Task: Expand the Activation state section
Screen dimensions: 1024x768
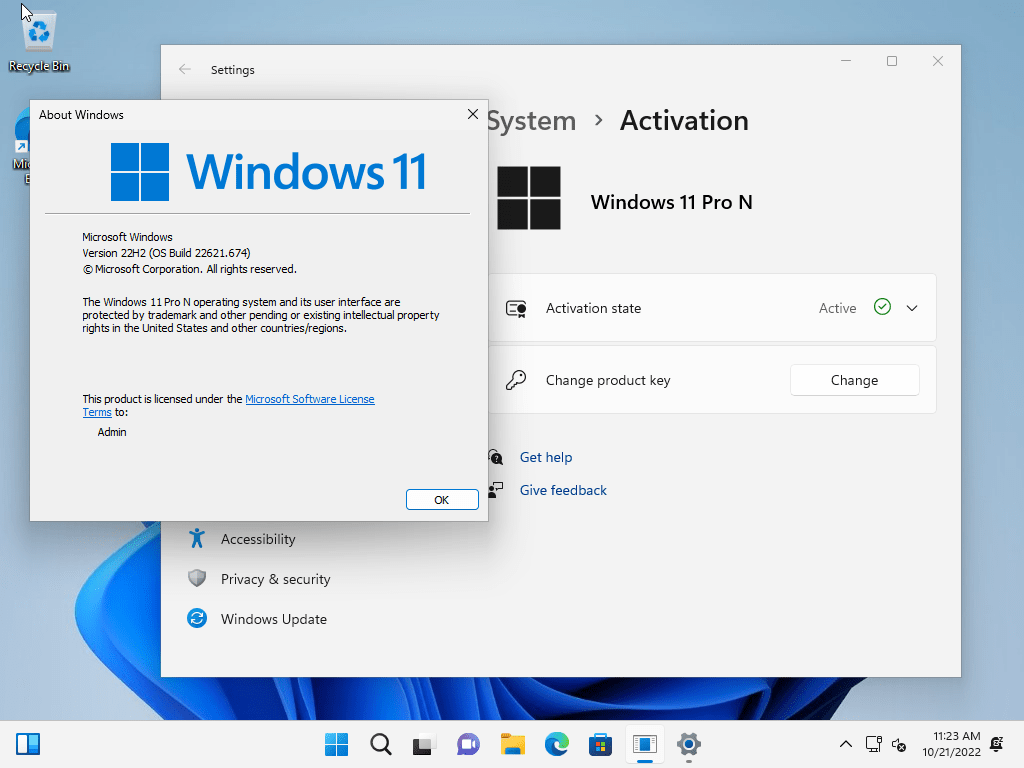Action: [912, 308]
